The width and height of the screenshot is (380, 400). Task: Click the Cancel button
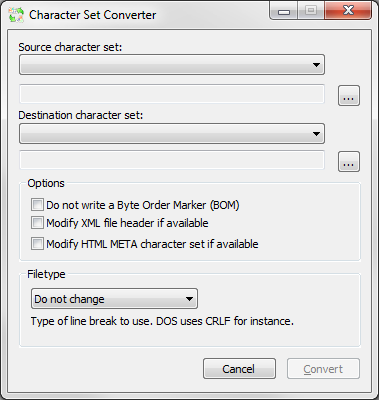(x=239, y=369)
